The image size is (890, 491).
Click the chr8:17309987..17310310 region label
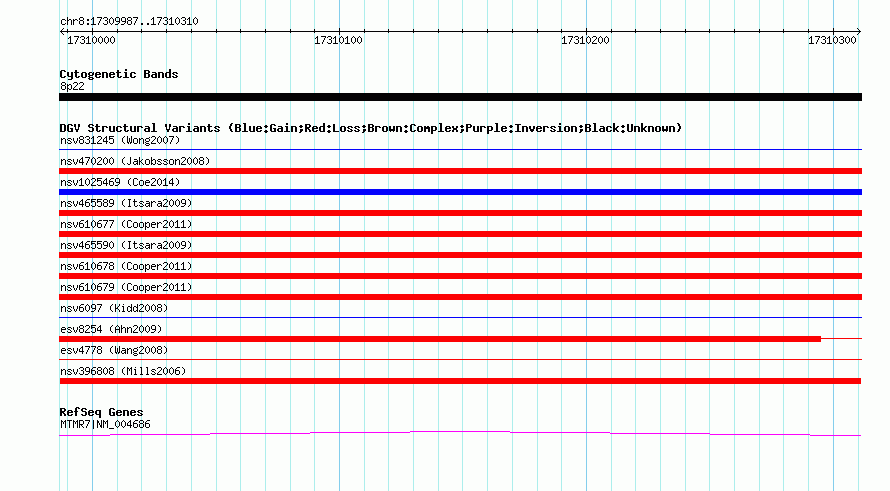[129, 22]
